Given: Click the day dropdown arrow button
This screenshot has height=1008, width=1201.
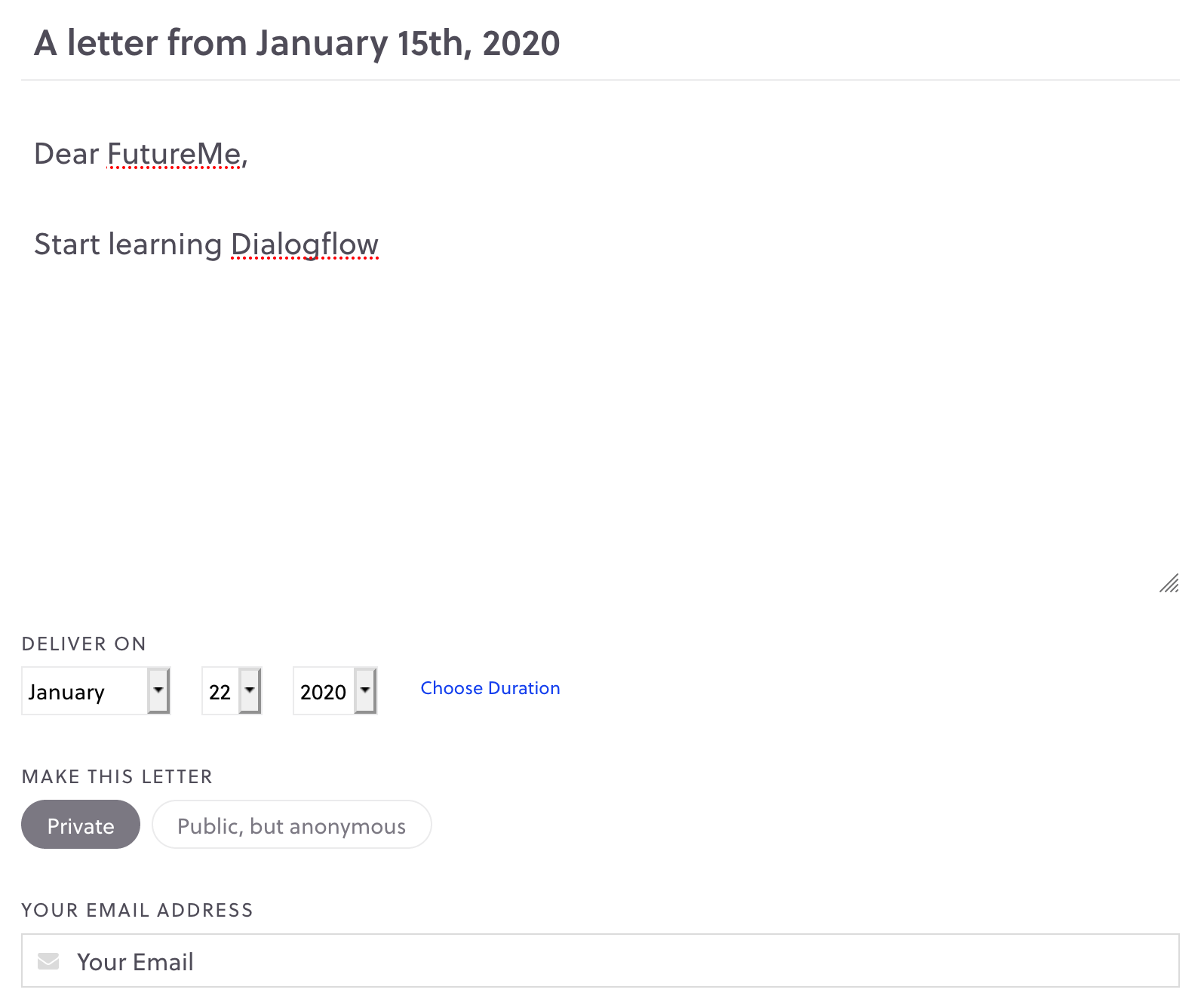Looking at the screenshot, I should tap(250, 690).
